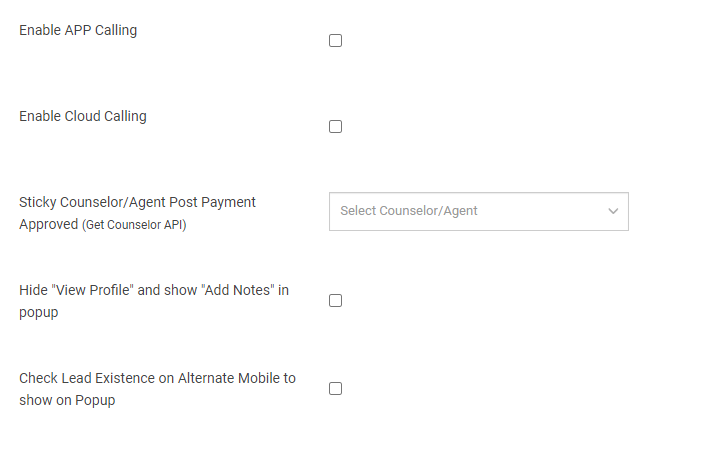The height and width of the screenshot is (457, 711).
Task: Tick the Enable APP Calling checkbox
Action: click(336, 41)
